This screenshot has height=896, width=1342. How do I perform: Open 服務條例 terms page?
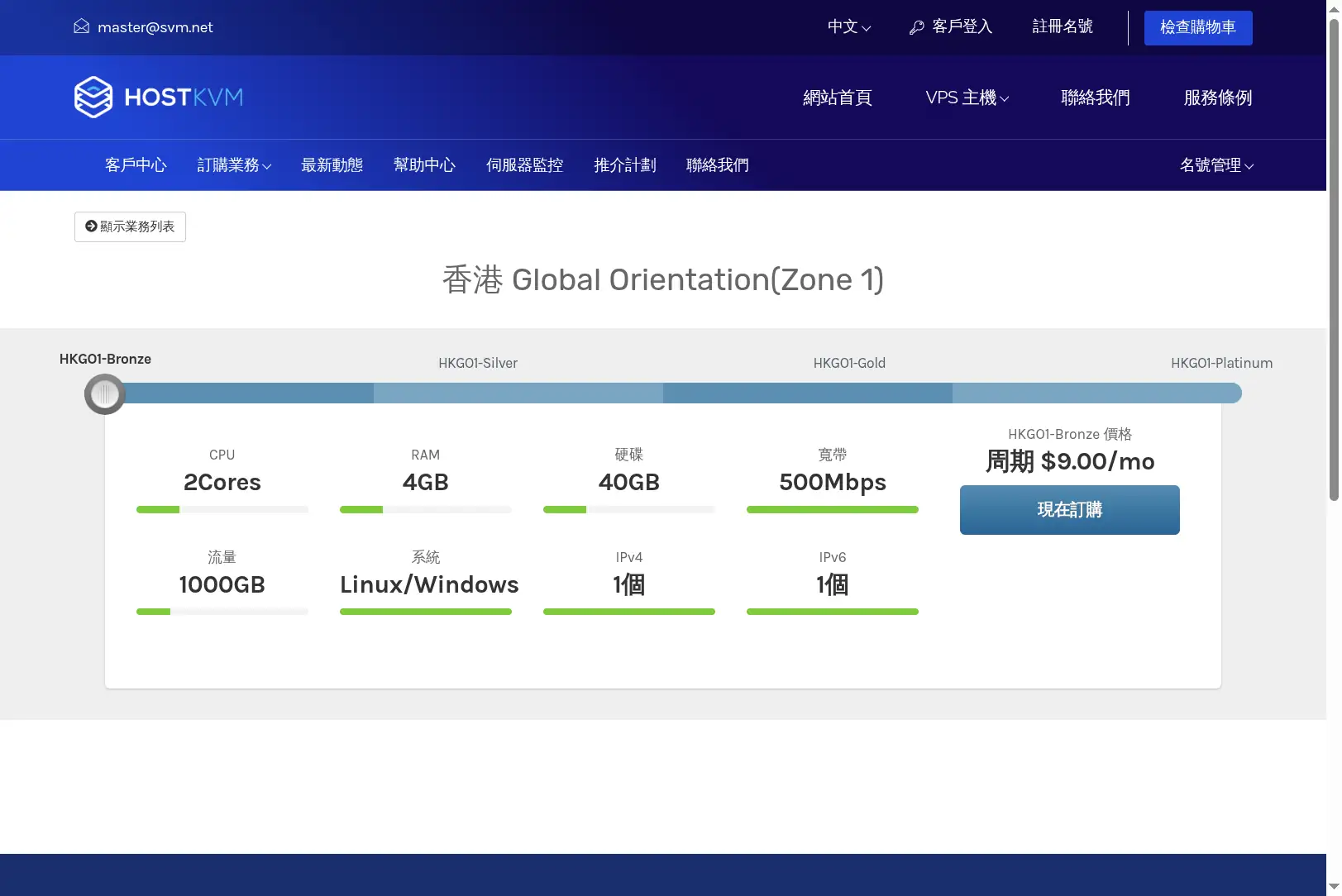click(x=1218, y=98)
